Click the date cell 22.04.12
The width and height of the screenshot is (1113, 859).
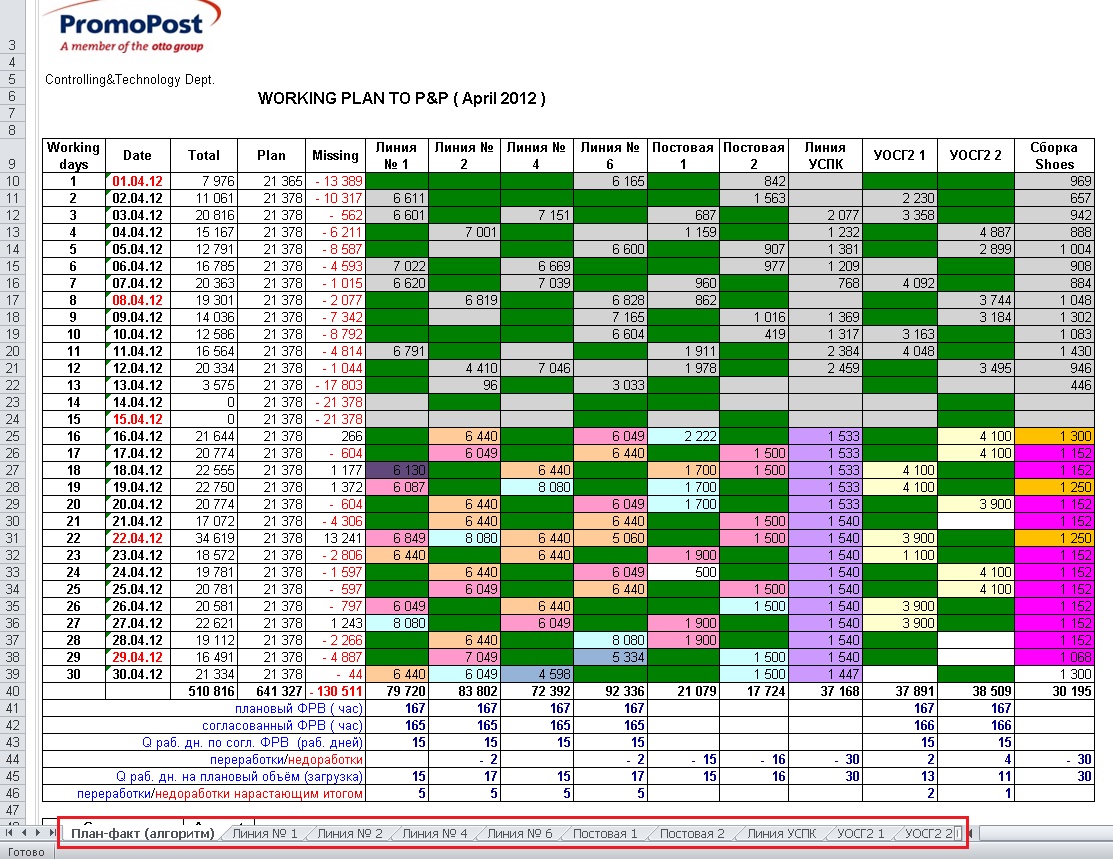coord(138,538)
